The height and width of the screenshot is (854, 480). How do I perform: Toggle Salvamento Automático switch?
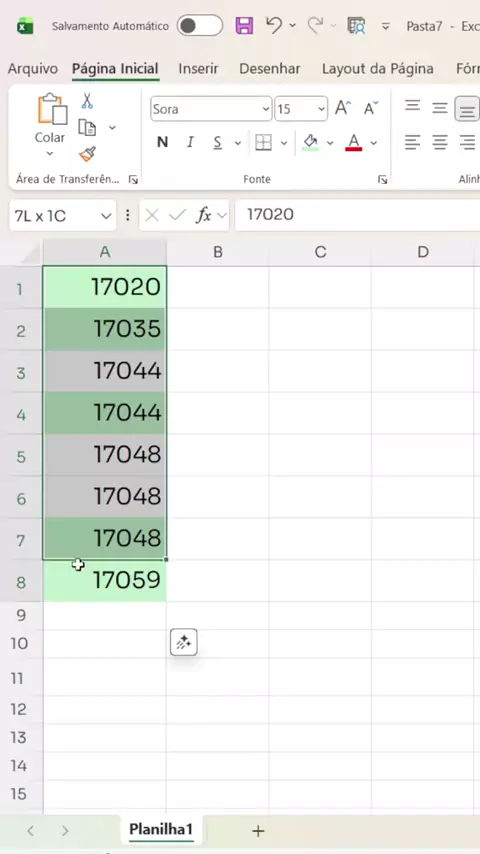point(199,26)
